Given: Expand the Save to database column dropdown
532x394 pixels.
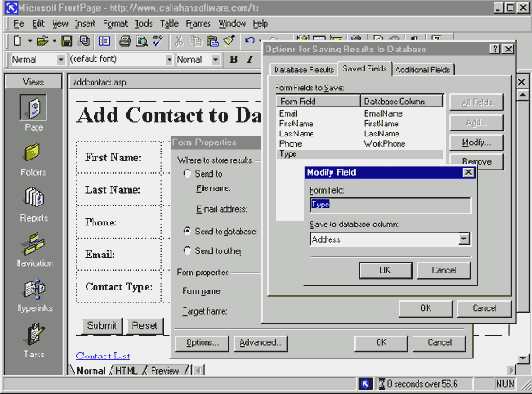Looking at the screenshot, I should click(464, 239).
